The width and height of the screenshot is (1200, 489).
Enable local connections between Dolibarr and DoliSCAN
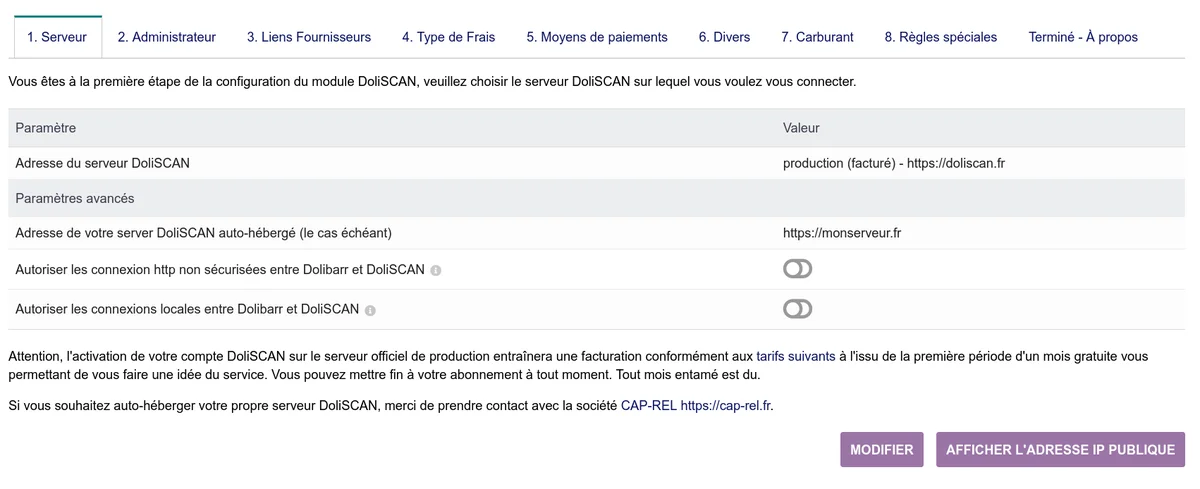pyautogui.click(x=797, y=309)
